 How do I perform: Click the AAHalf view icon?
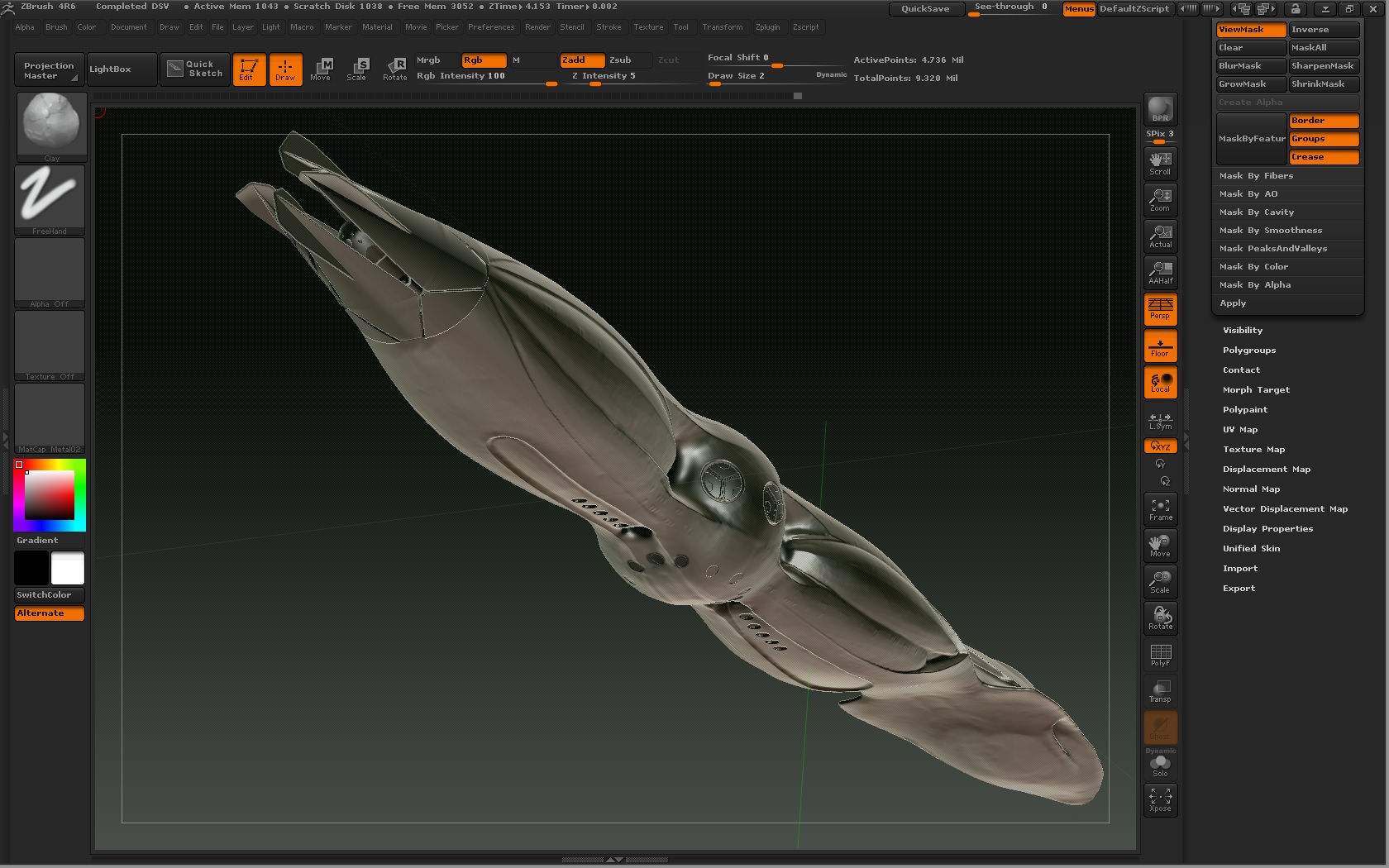[1159, 273]
